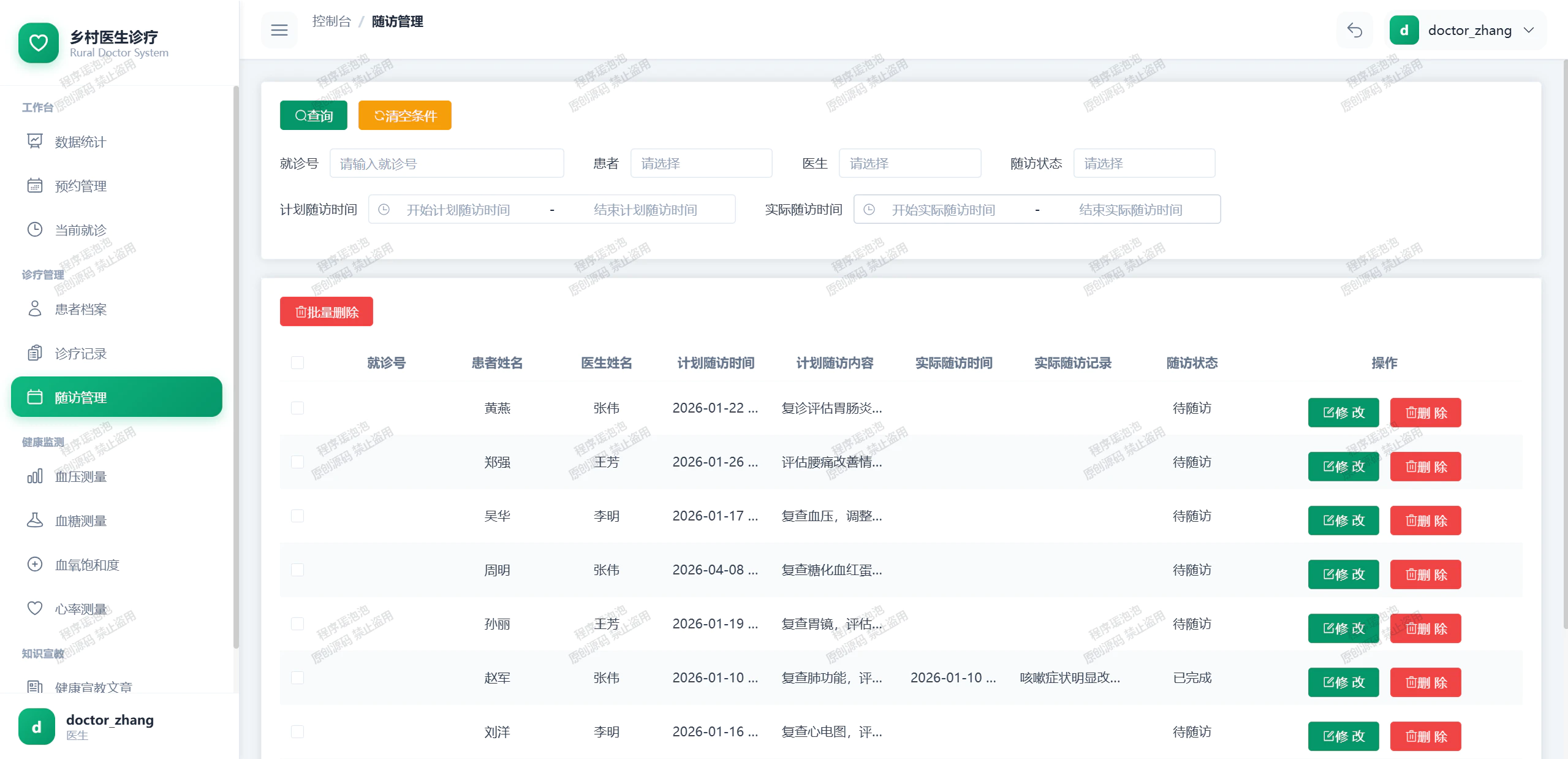This screenshot has height=759, width=1568.
Task: Select the 随访管理 menu item
Action: click(x=116, y=397)
